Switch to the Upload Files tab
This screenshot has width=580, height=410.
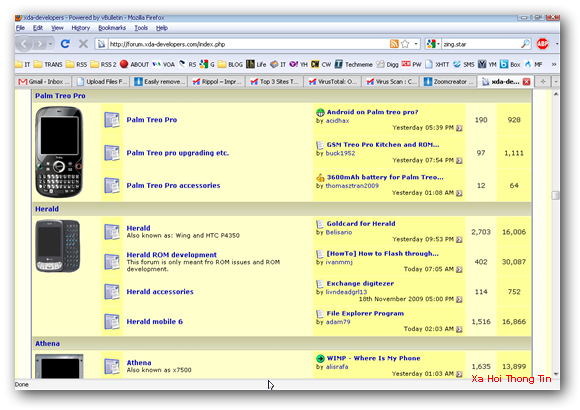pos(101,82)
